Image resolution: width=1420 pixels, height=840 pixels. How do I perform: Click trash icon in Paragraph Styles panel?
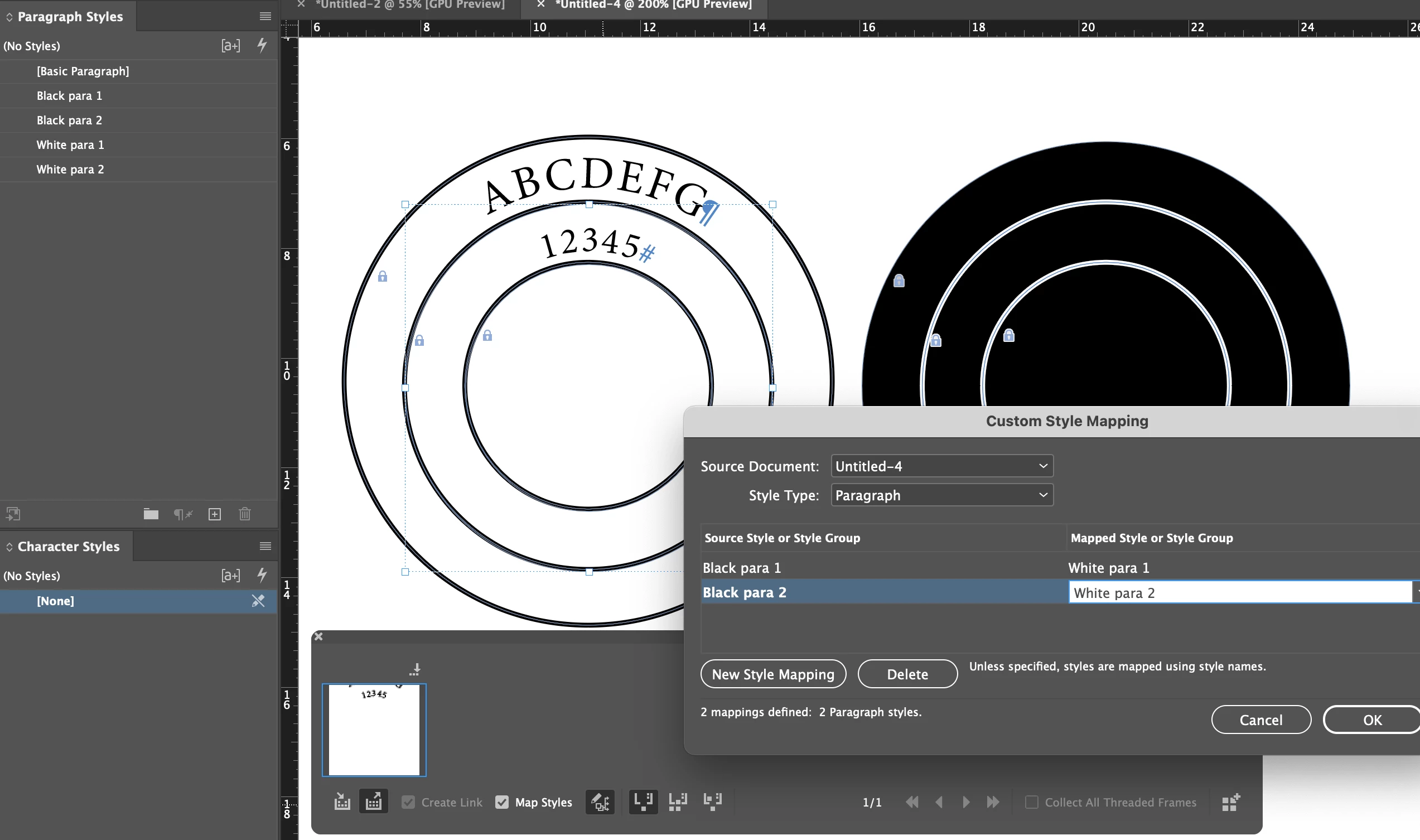click(244, 514)
